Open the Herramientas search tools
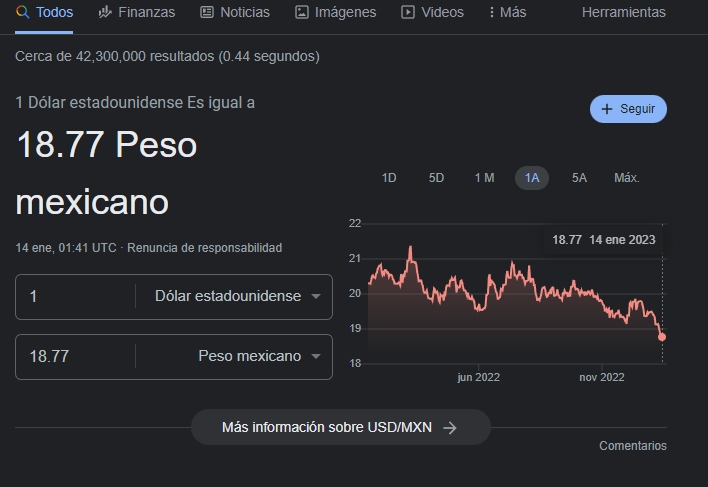Image resolution: width=708 pixels, height=487 pixels. pyautogui.click(x=623, y=12)
